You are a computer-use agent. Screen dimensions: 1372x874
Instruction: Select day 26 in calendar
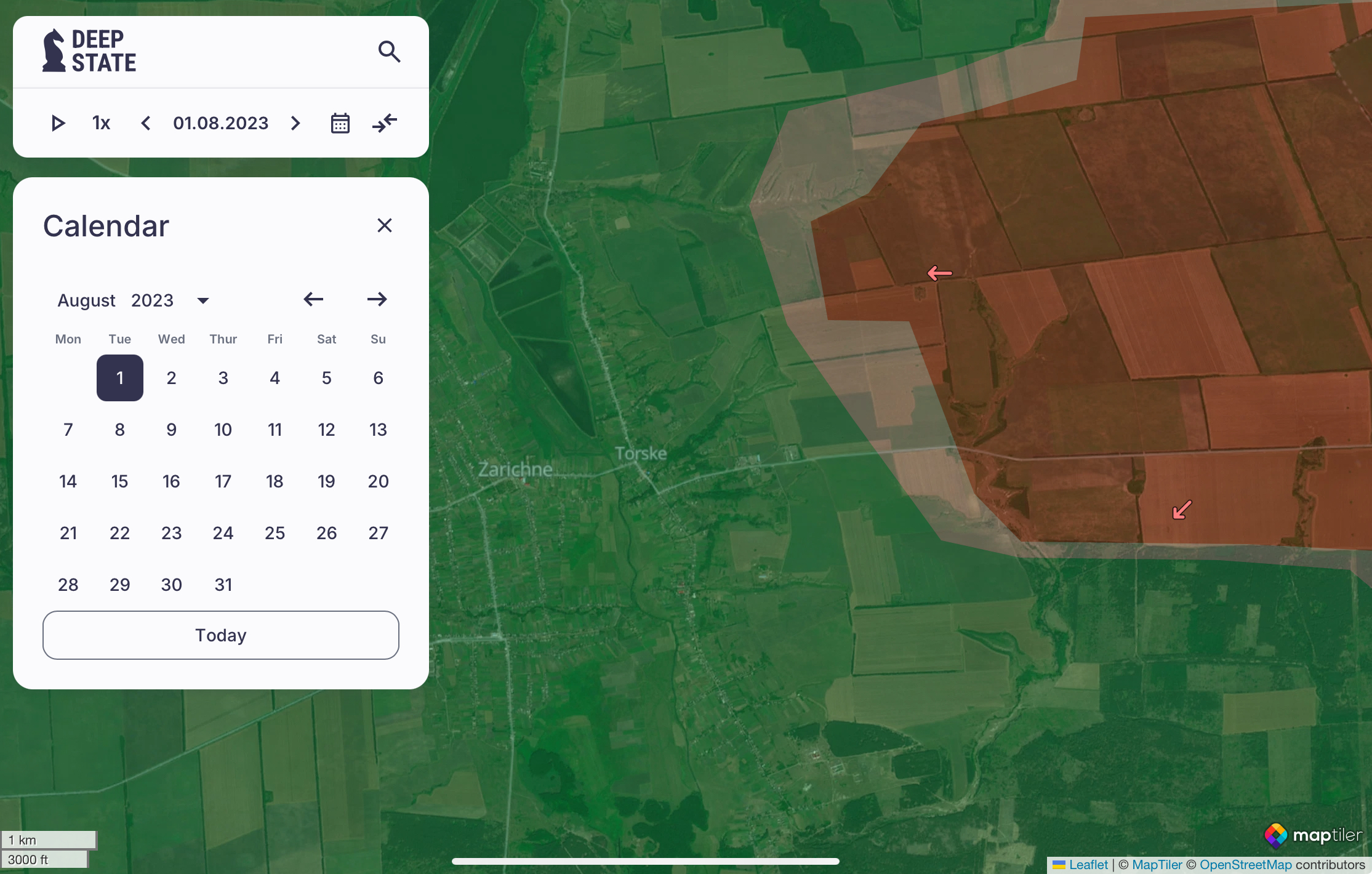327,533
